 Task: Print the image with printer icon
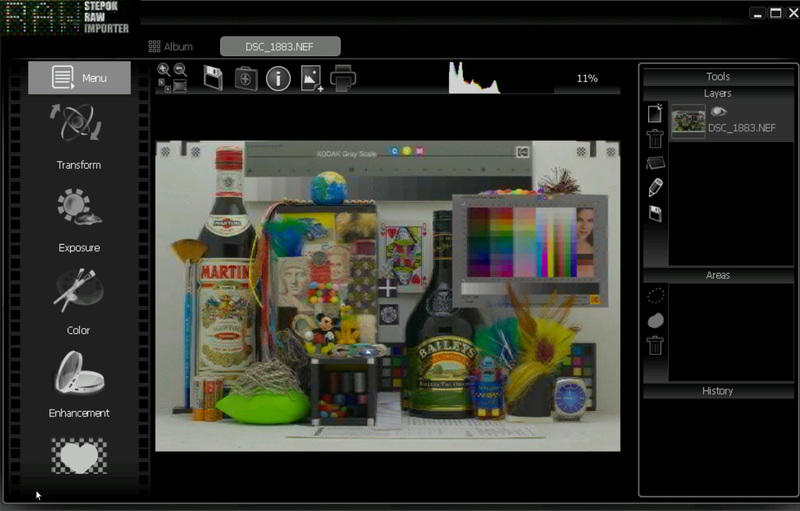click(343, 78)
